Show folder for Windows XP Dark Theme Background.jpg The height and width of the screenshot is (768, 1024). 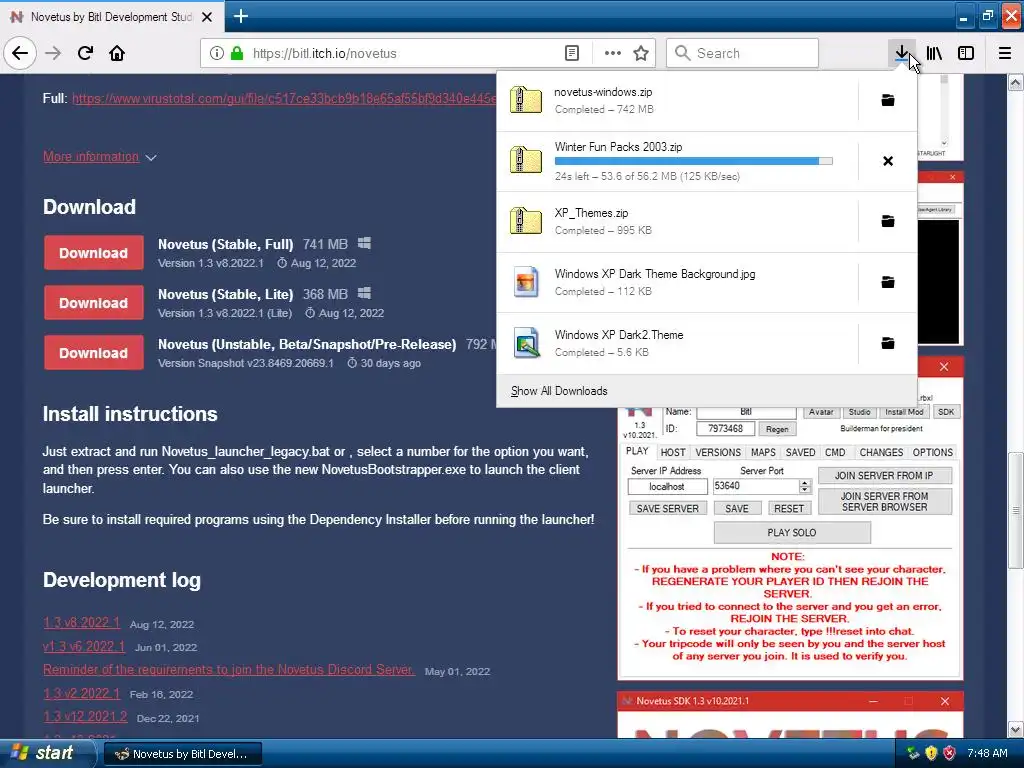pyautogui.click(x=888, y=282)
